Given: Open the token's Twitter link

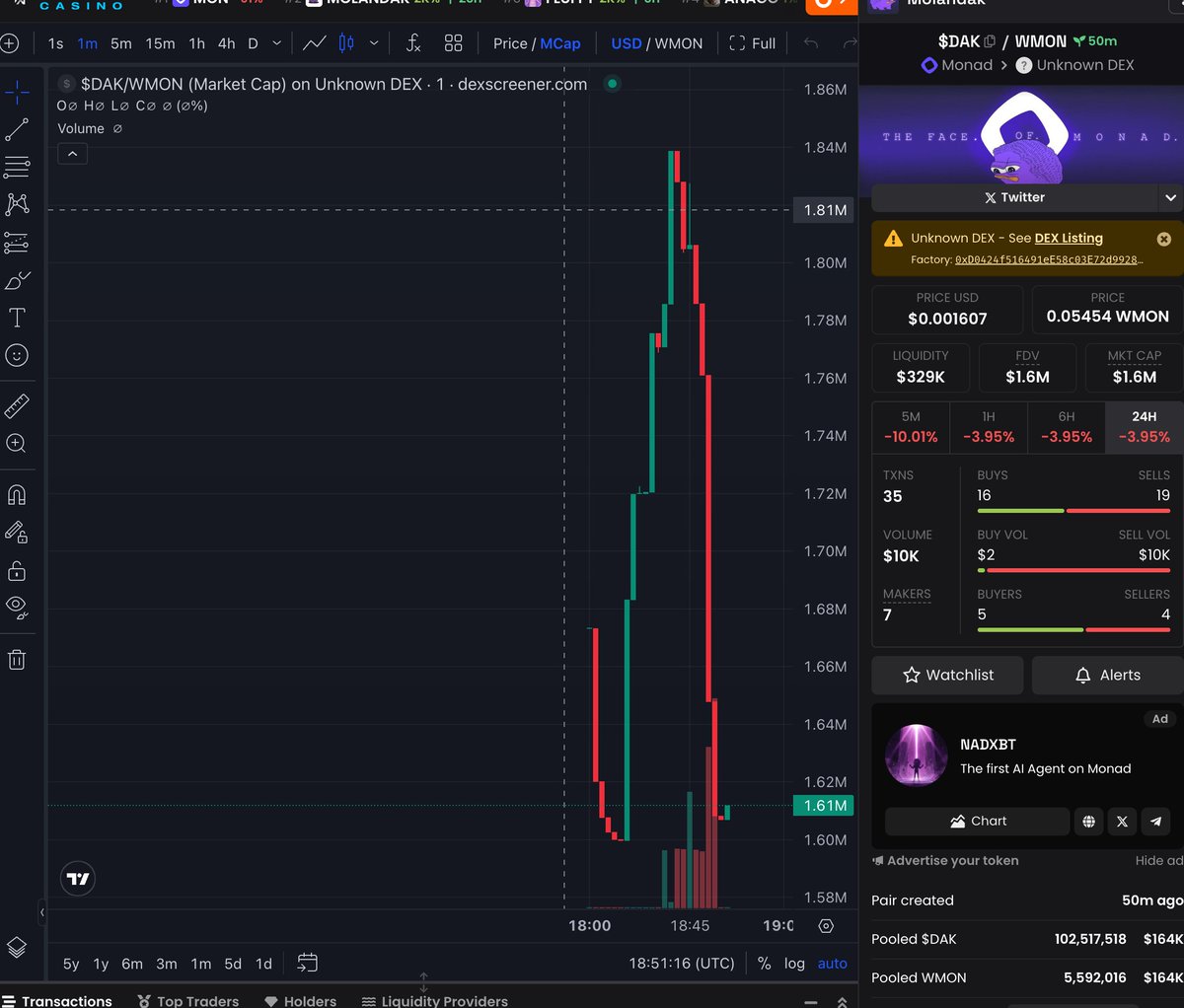Looking at the screenshot, I should pyautogui.click(x=1013, y=197).
